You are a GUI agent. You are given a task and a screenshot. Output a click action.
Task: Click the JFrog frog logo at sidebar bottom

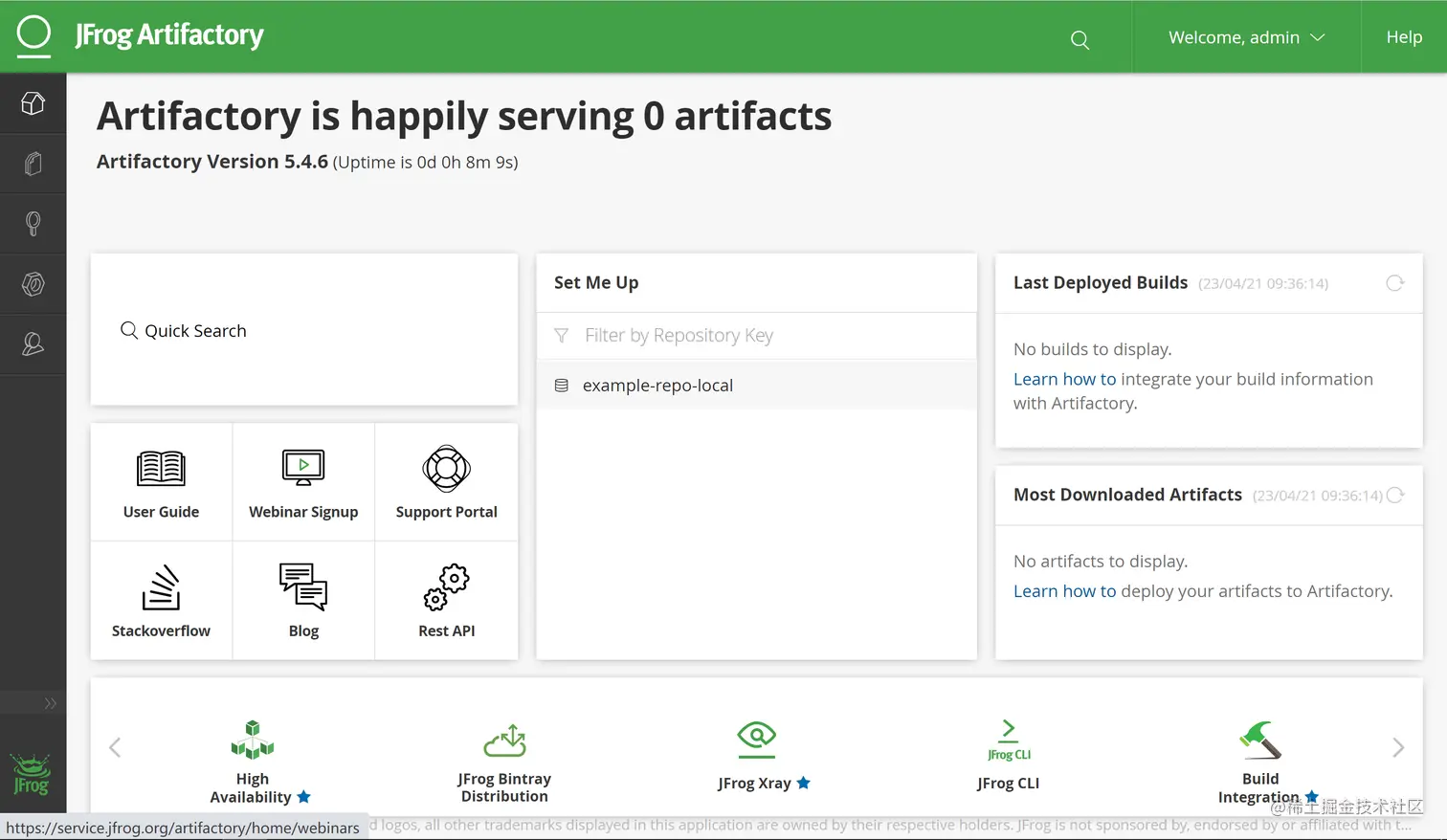31,774
